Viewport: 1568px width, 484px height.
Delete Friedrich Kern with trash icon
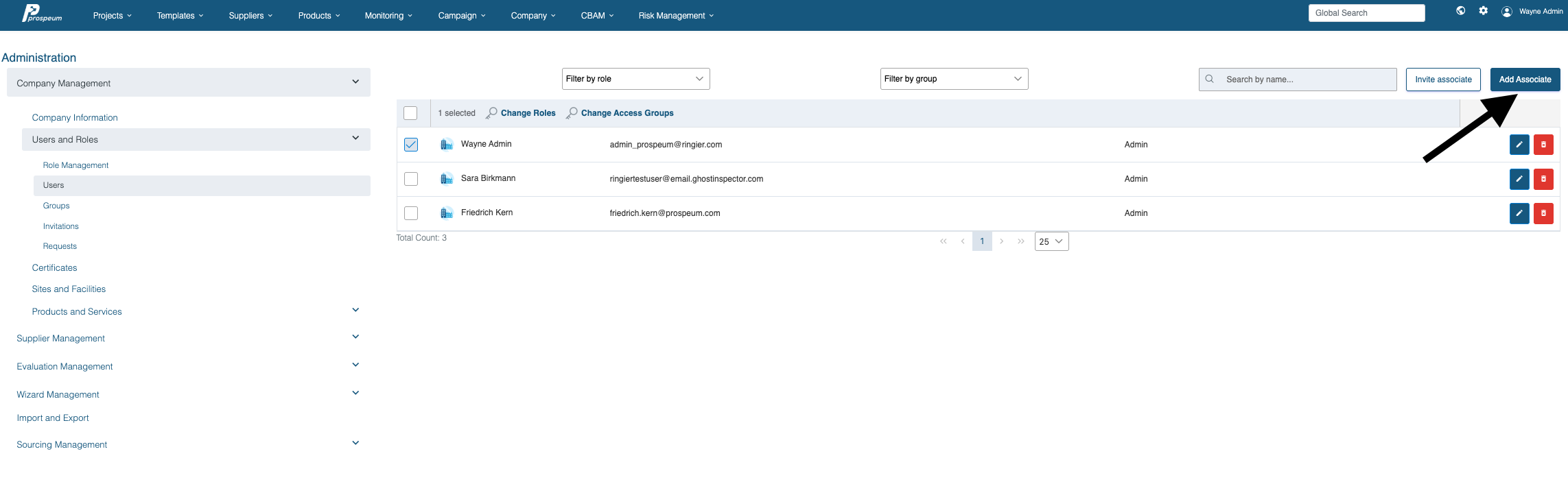click(1543, 213)
